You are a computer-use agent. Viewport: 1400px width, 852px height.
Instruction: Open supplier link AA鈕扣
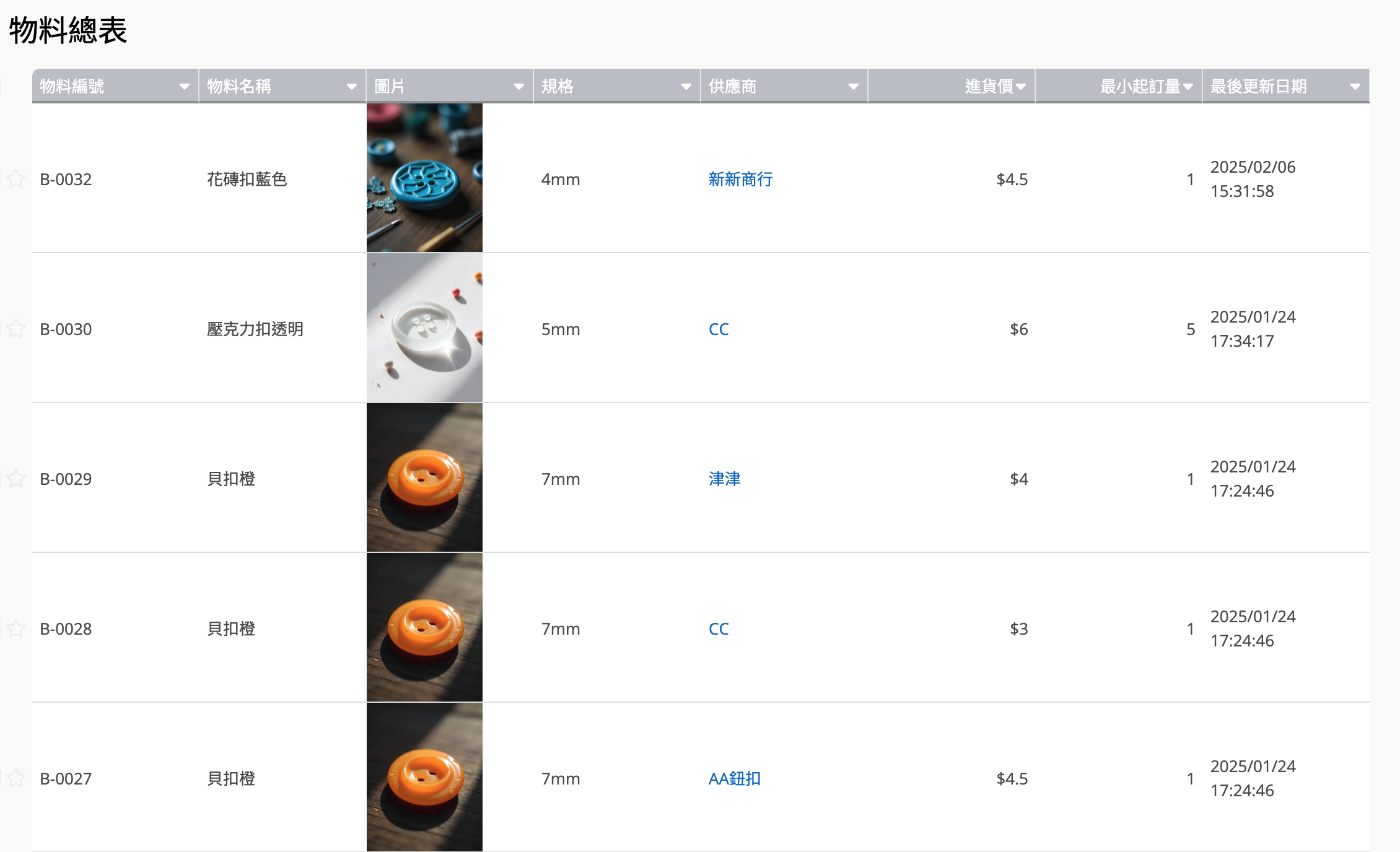(734, 779)
